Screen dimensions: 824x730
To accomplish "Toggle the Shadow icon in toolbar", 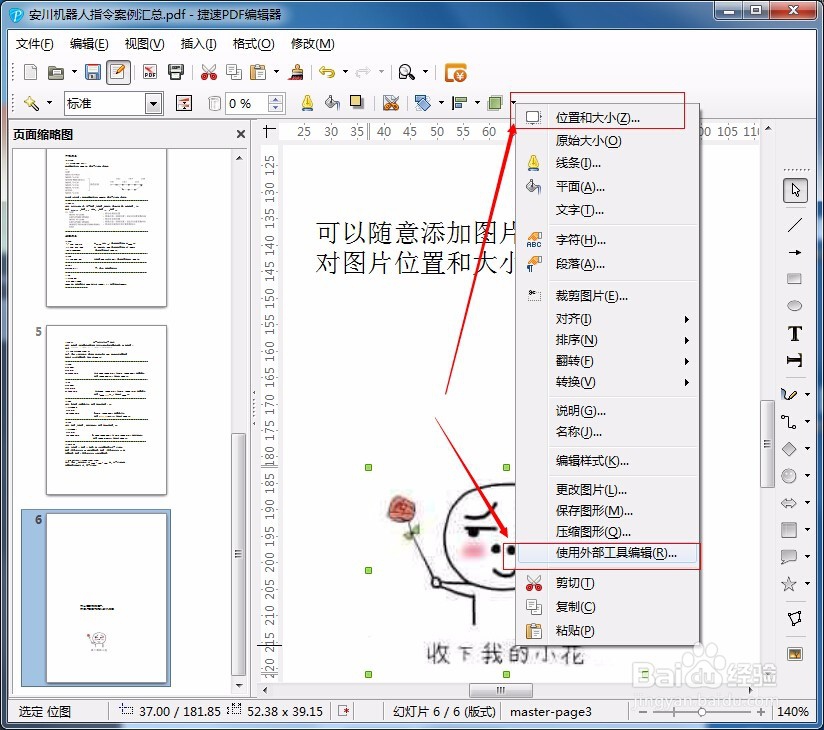I will click(x=357, y=102).
